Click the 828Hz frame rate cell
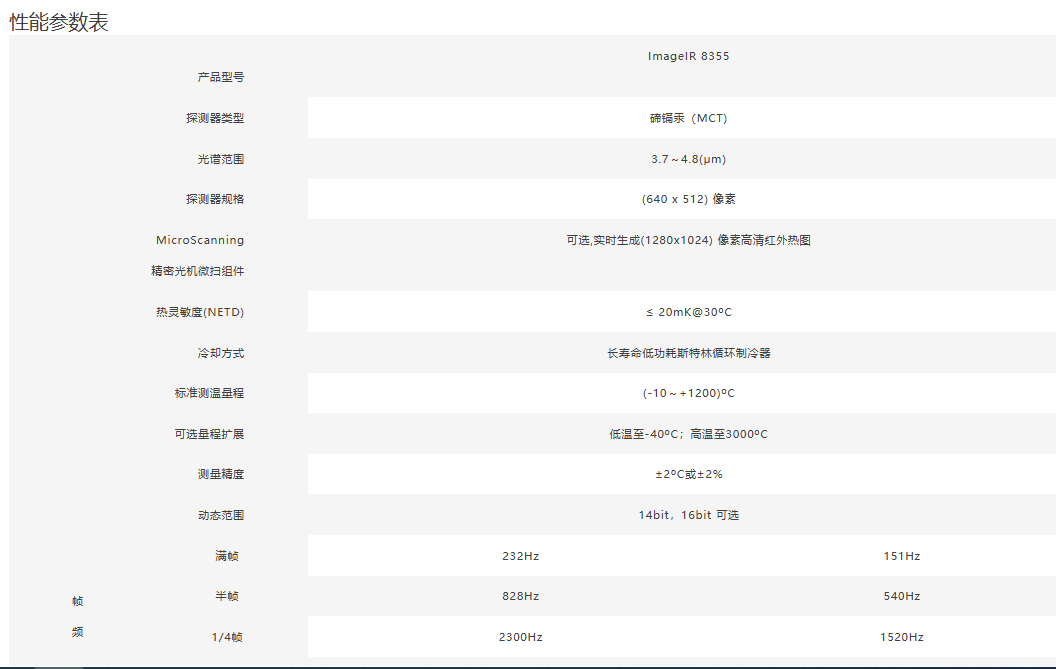Viewport: 1056px width, 669px height. pyautogui.click(x=521, y=596)
